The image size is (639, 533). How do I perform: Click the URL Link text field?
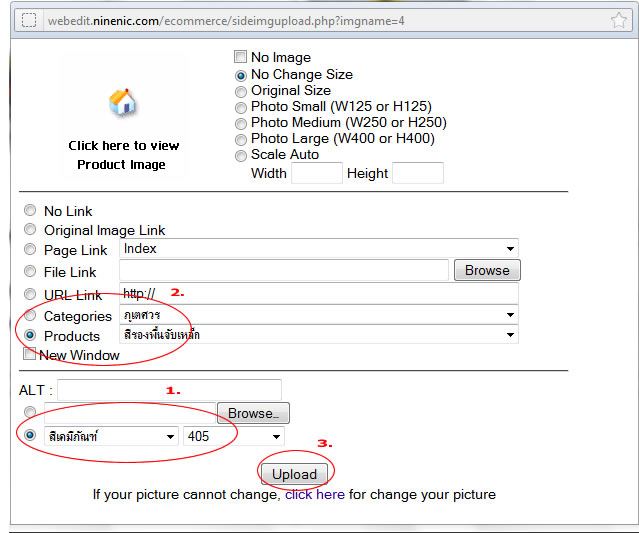[x=318, y=293]
